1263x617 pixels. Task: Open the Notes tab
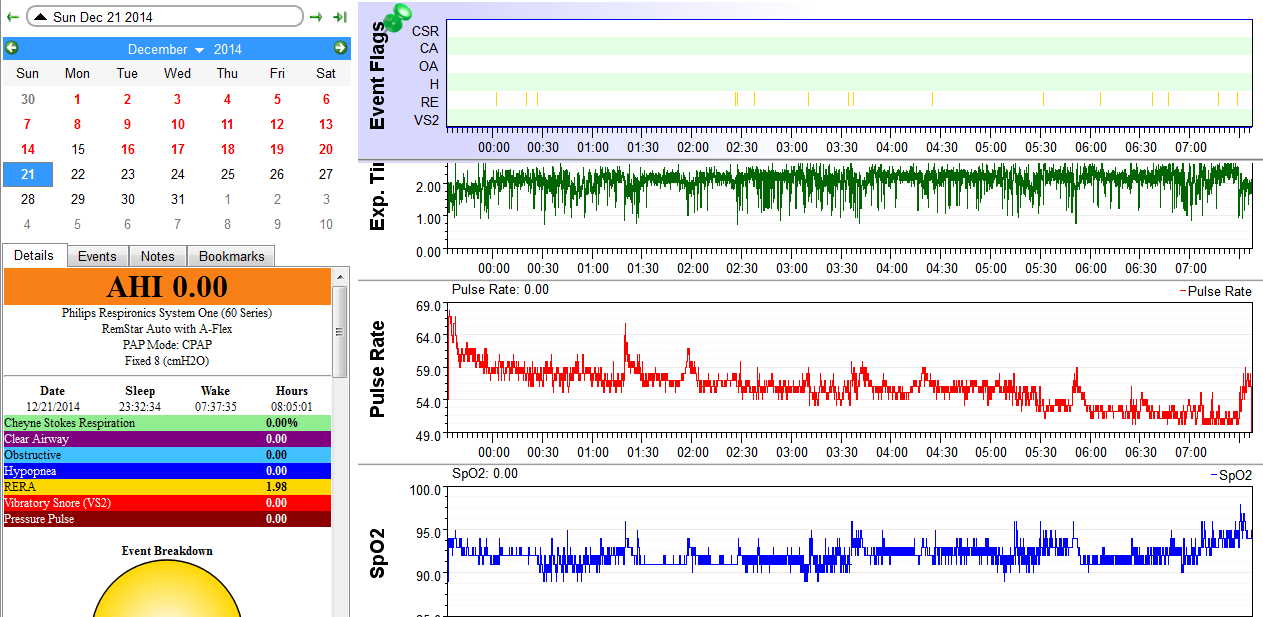point(158,256)
